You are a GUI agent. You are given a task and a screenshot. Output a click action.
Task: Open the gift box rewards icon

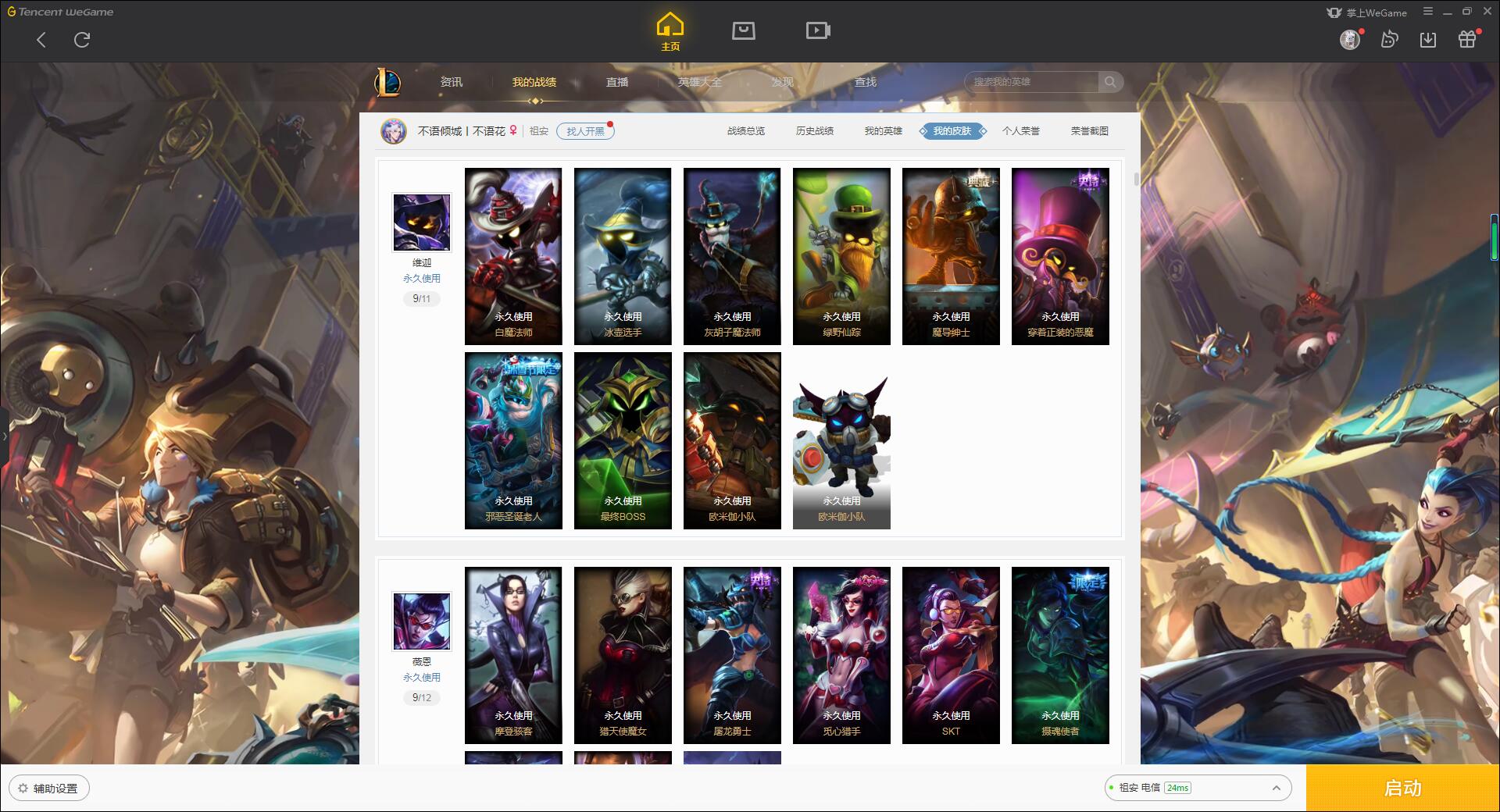1467,39
